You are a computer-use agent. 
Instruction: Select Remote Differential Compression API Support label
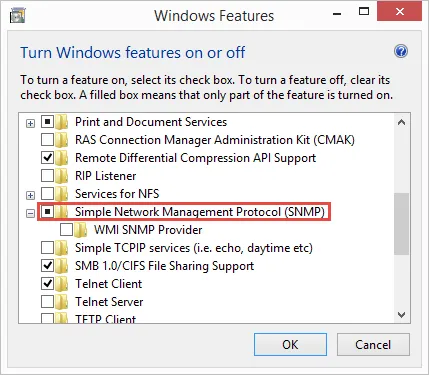point(196,158)
